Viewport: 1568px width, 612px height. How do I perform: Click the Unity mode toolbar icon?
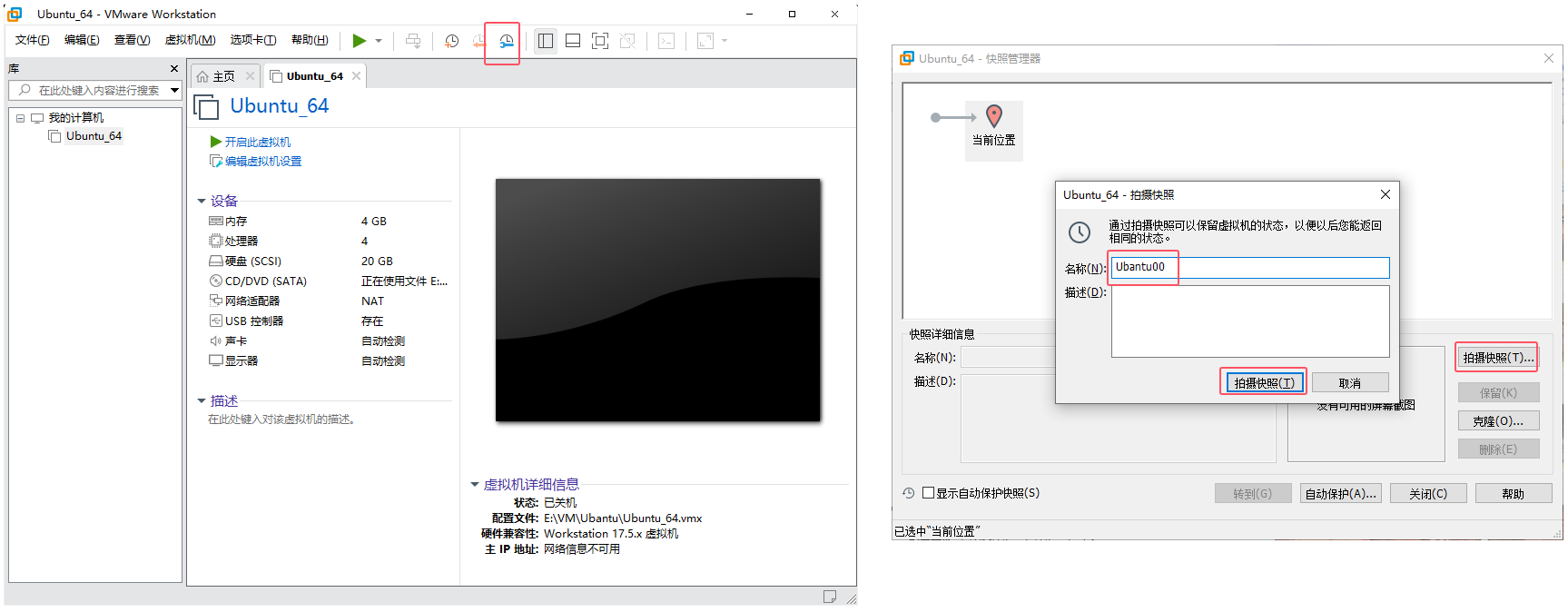click(x=627, y=41)
